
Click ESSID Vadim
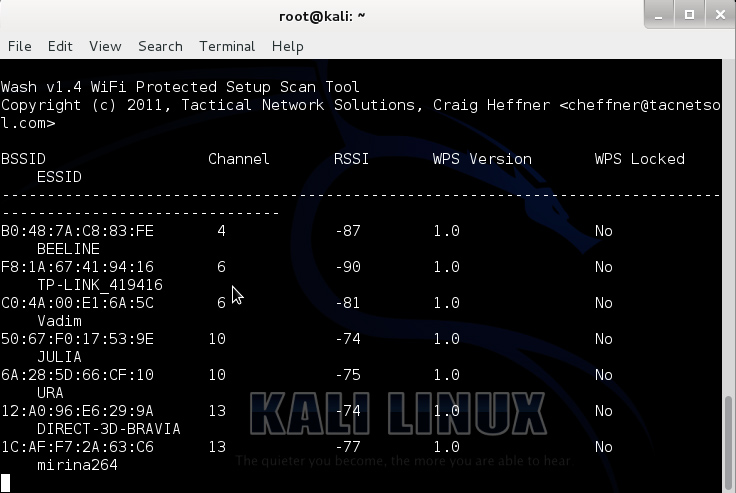coord(59,321)
